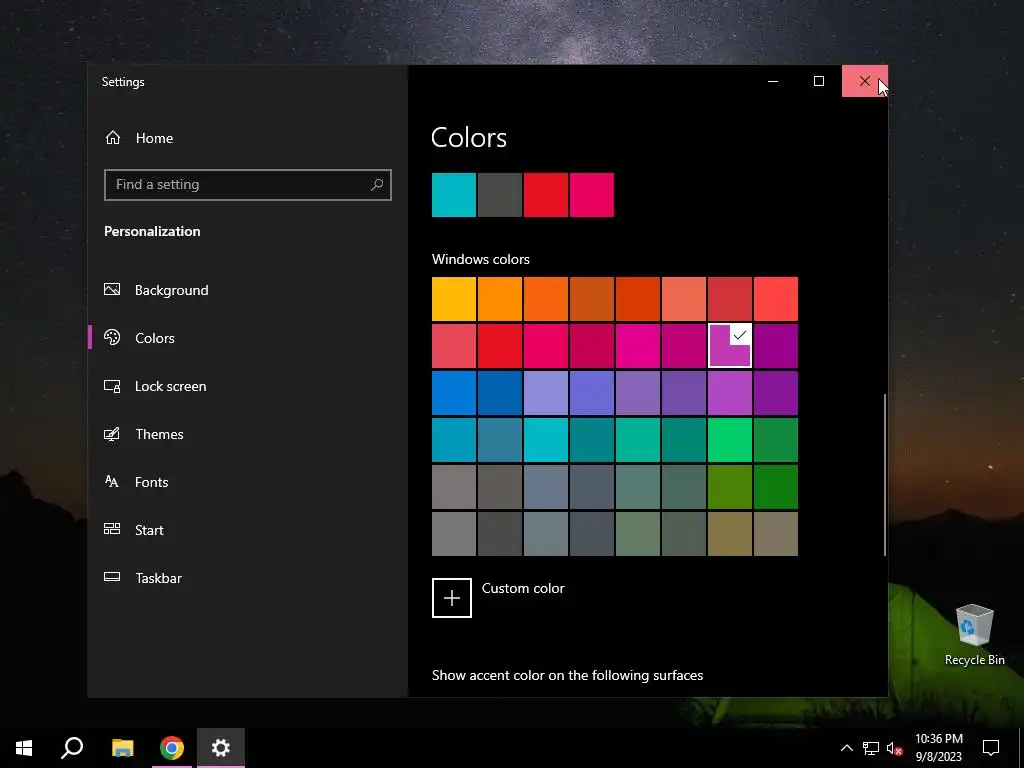Select olive swatch in bottom row
Viewport: 1024px width, 768px height.
(730, 534)
